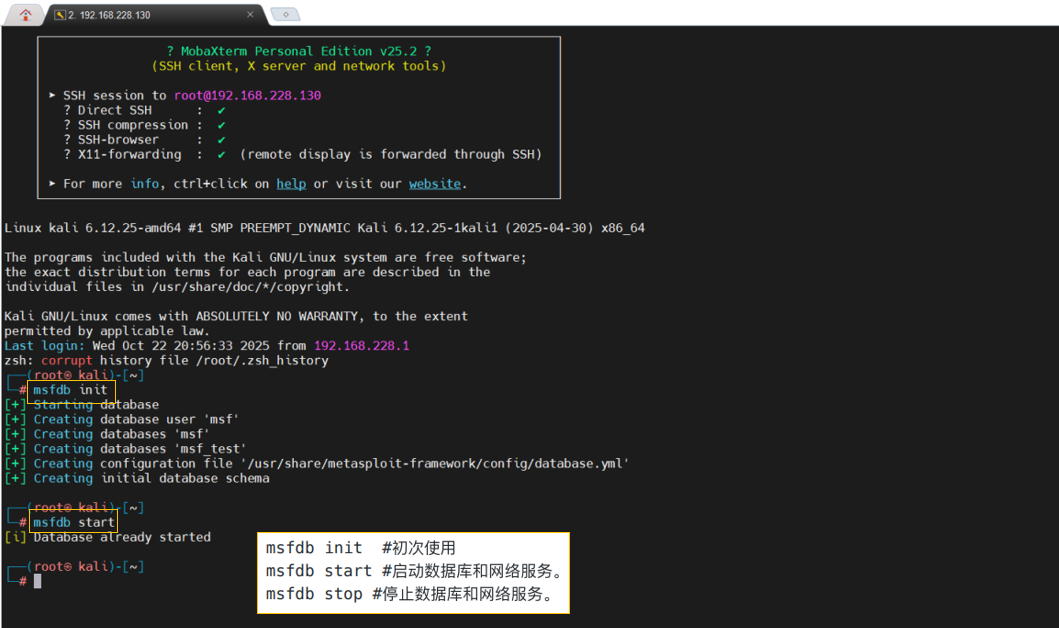Open the MobaXterm home tab icon
This screenshot has height=628, width=1059.
(x=25, y=14)
